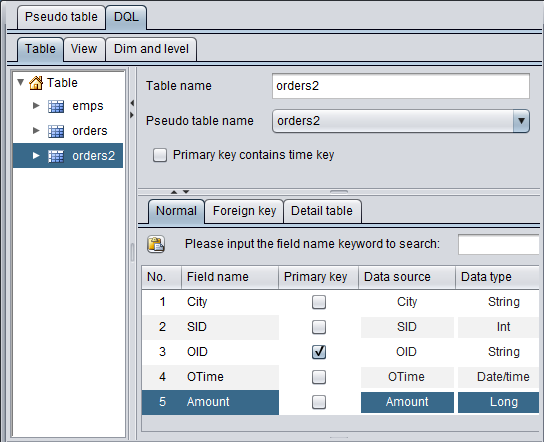The width and height of the screenshot is (544, 442).
Task: Click the up arrow on horizontal divider
Action: pos(174,192)
